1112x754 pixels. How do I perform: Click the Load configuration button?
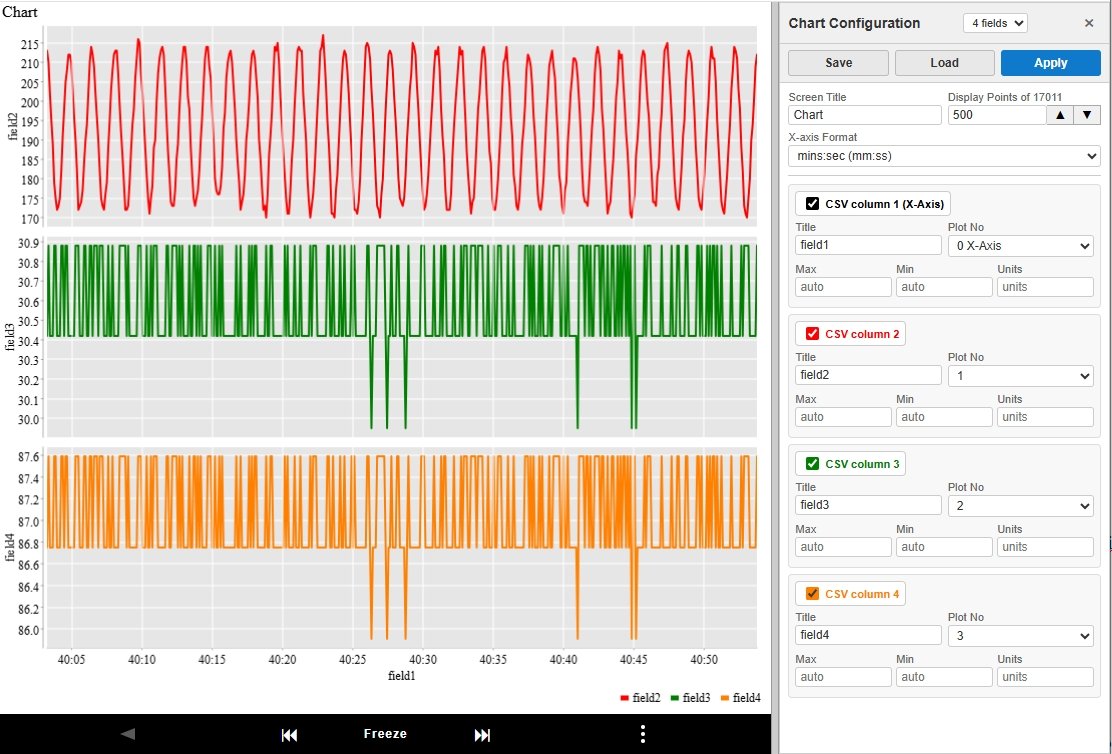(x=944, y=63)
